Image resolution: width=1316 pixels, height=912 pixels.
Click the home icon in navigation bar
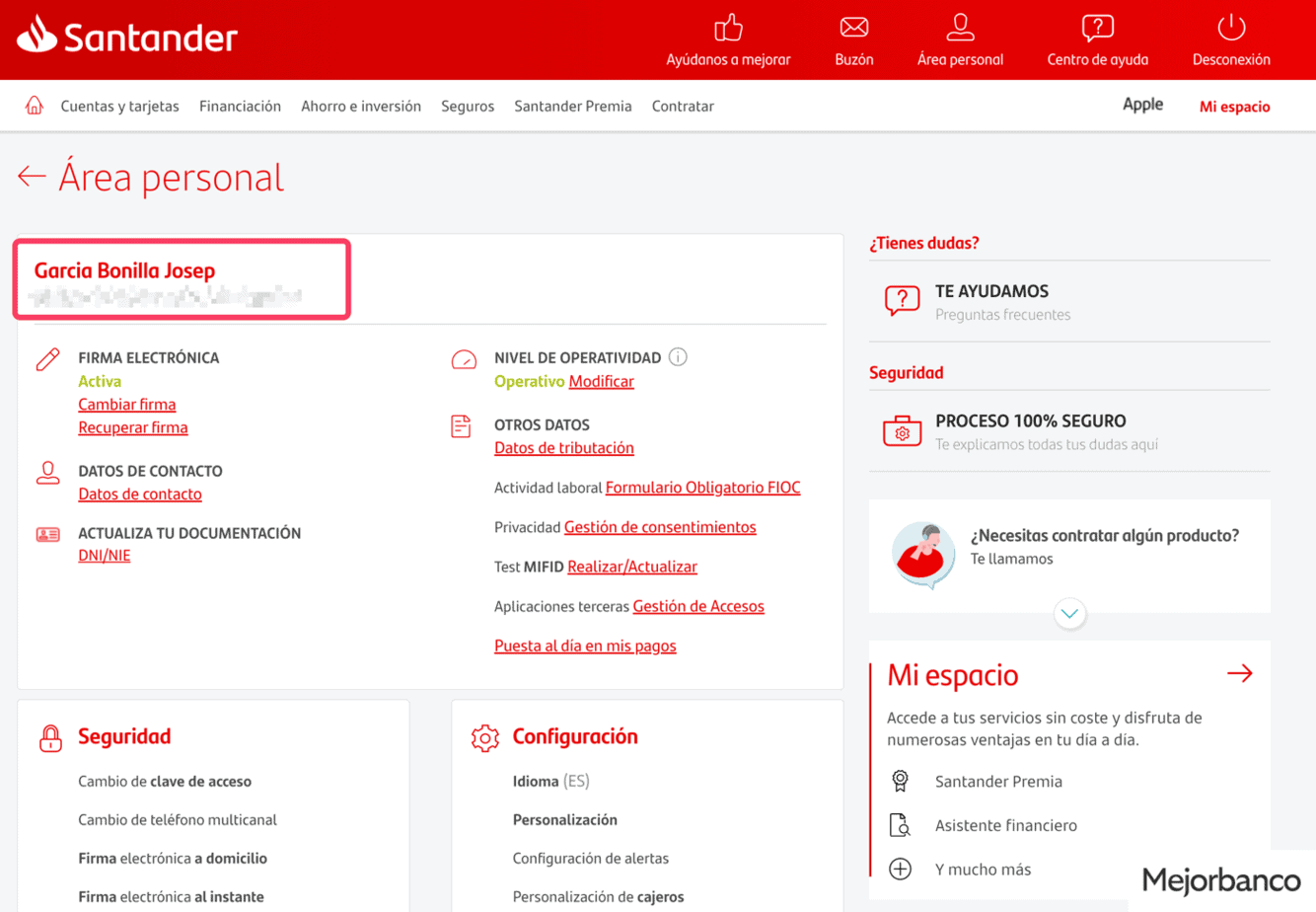34,106
